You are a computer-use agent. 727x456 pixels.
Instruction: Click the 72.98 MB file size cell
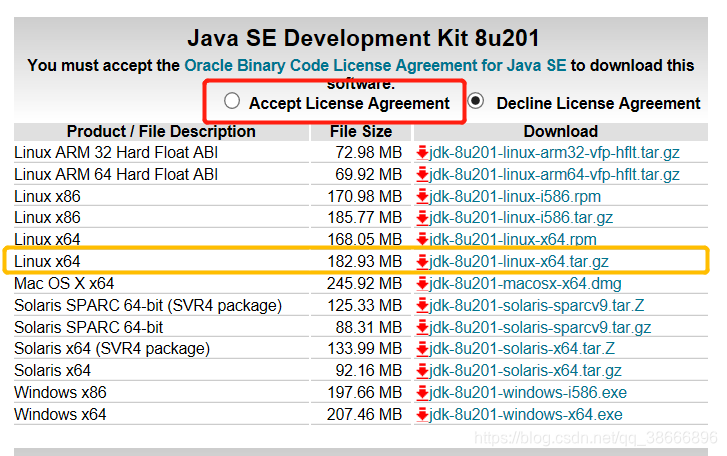[369, 152]
